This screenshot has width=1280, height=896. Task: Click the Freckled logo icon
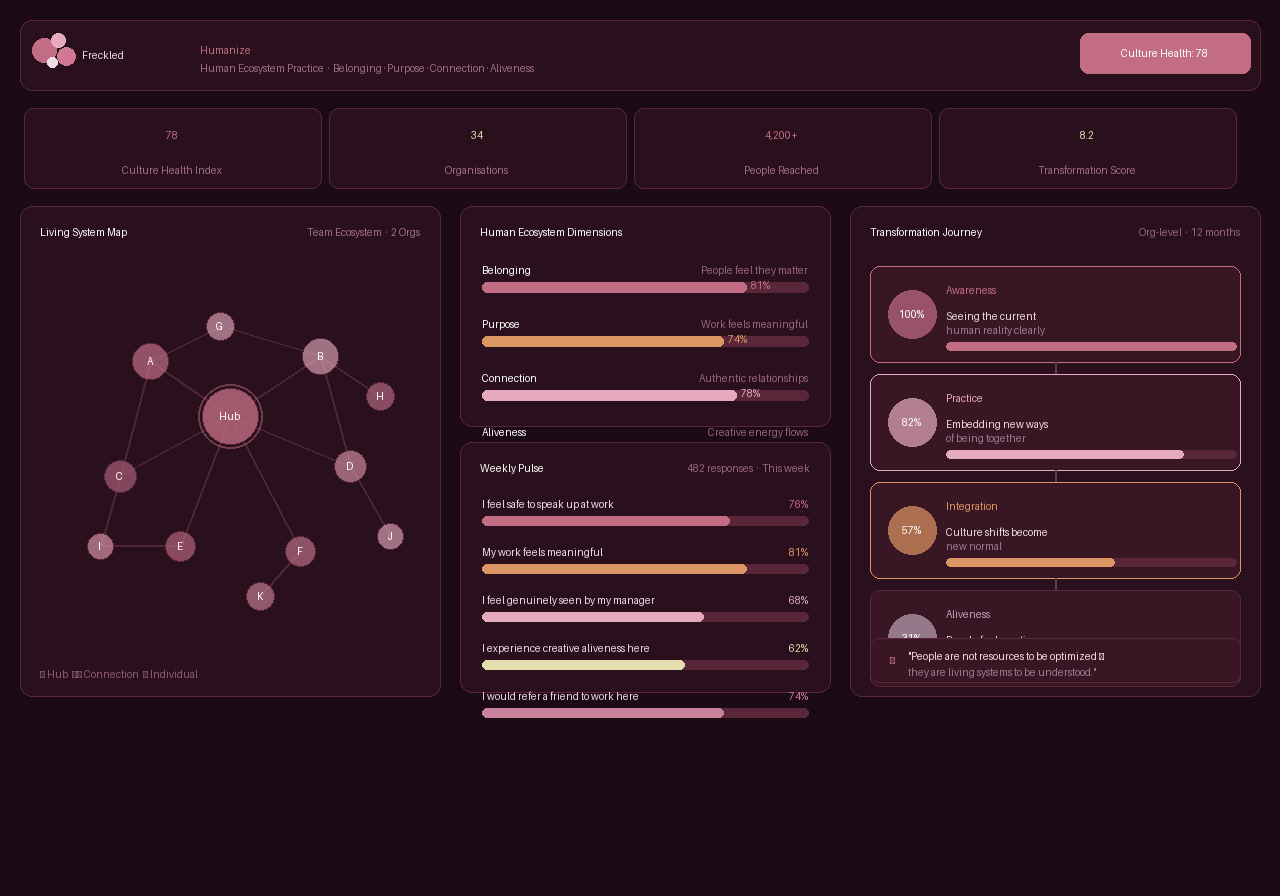(54, 51)
